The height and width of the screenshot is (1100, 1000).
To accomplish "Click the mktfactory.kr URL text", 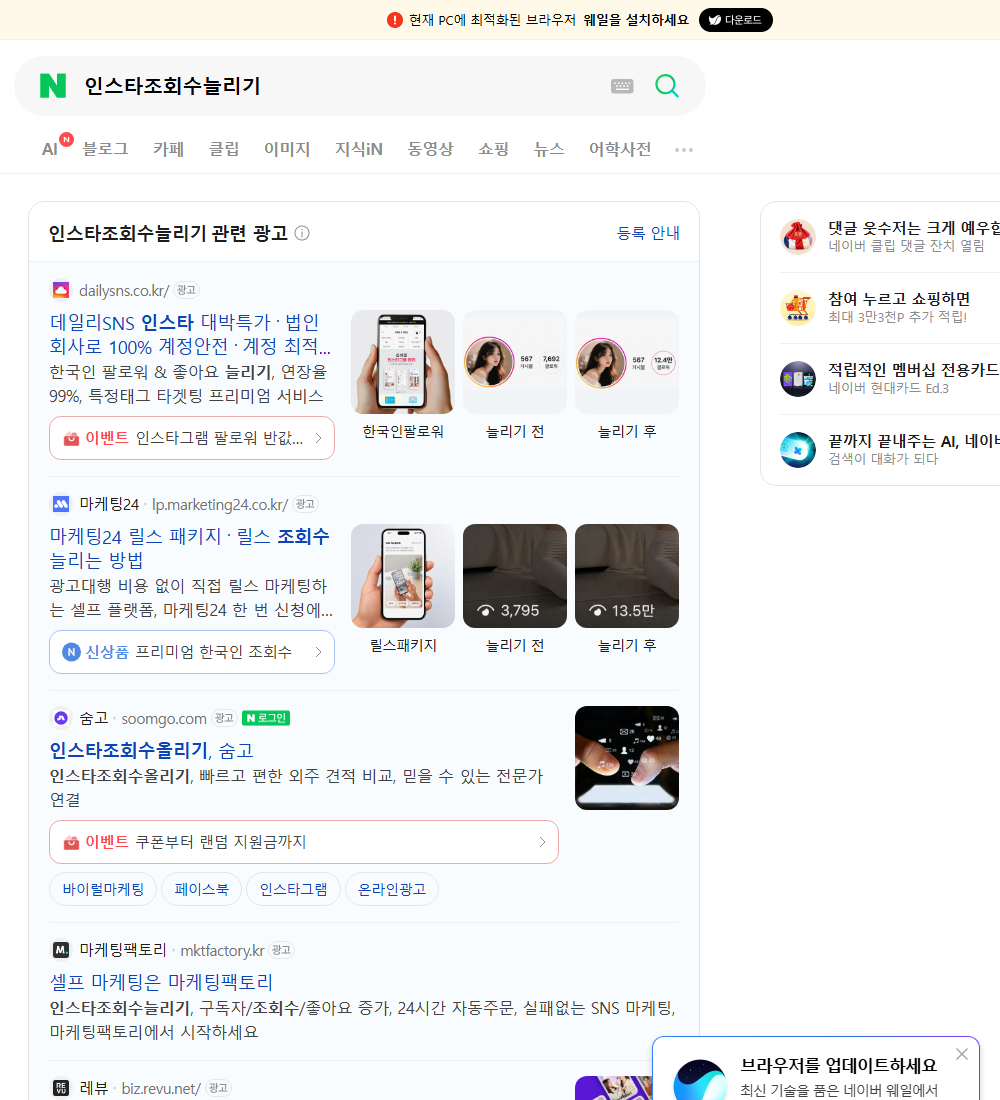I will click(222, 951).
